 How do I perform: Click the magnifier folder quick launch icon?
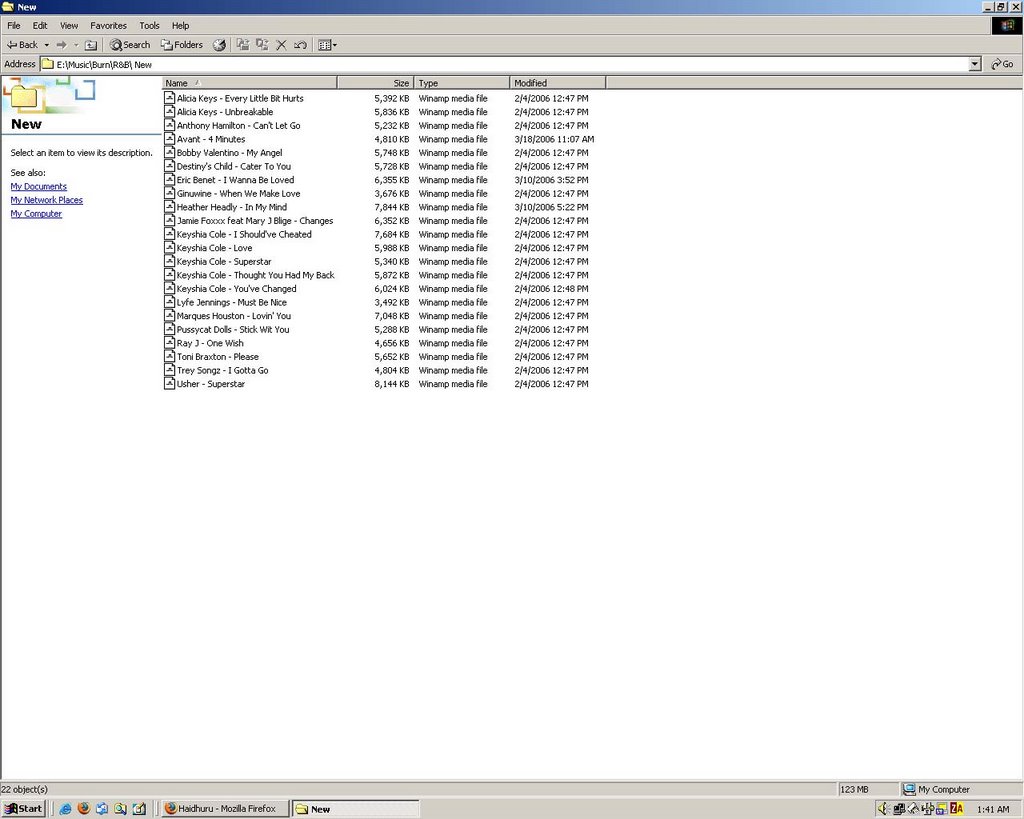(120, 809)
